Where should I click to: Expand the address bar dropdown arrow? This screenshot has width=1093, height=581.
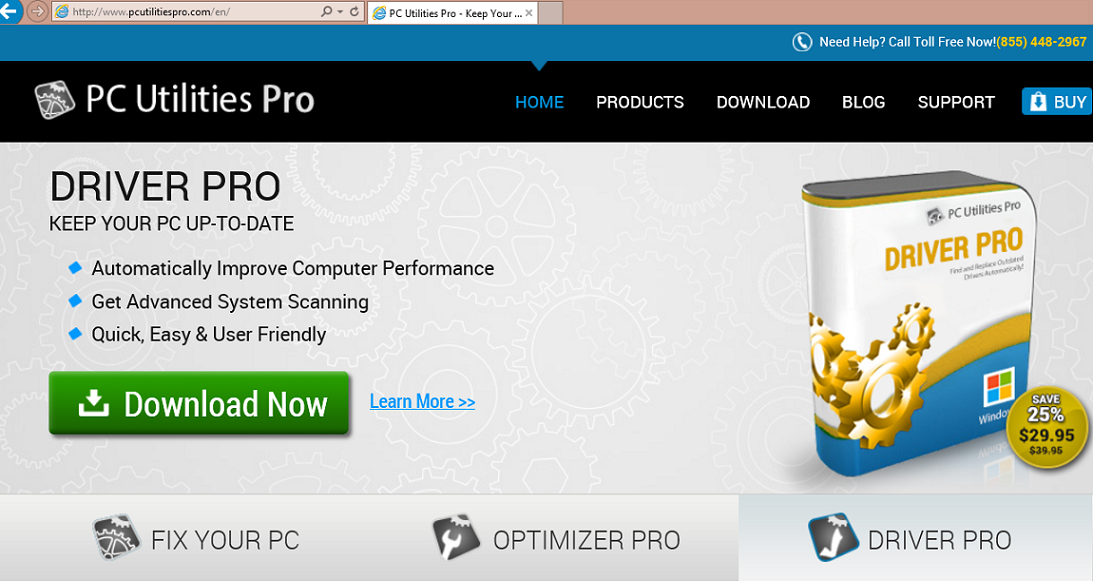tap(340, 12)
